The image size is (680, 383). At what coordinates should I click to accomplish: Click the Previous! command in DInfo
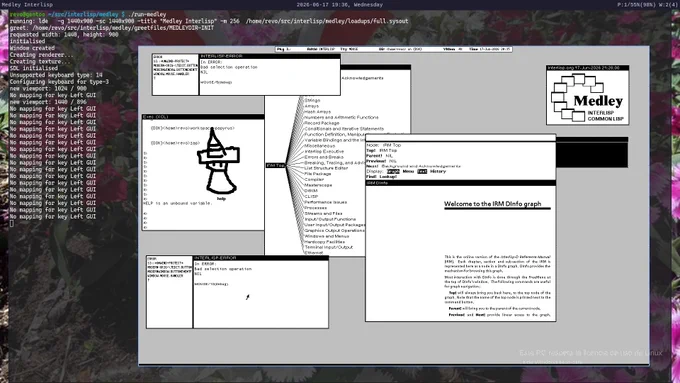coord(376,161)
